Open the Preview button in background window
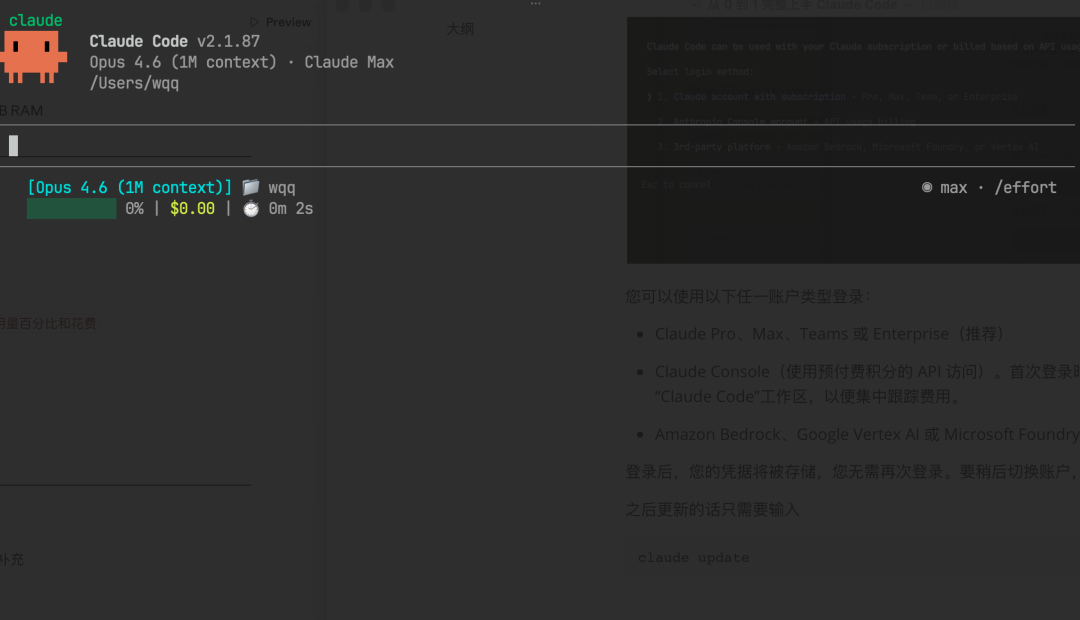Image resolution: width=1080 pixels, height=620 pixels. click(x=280, y=22)
